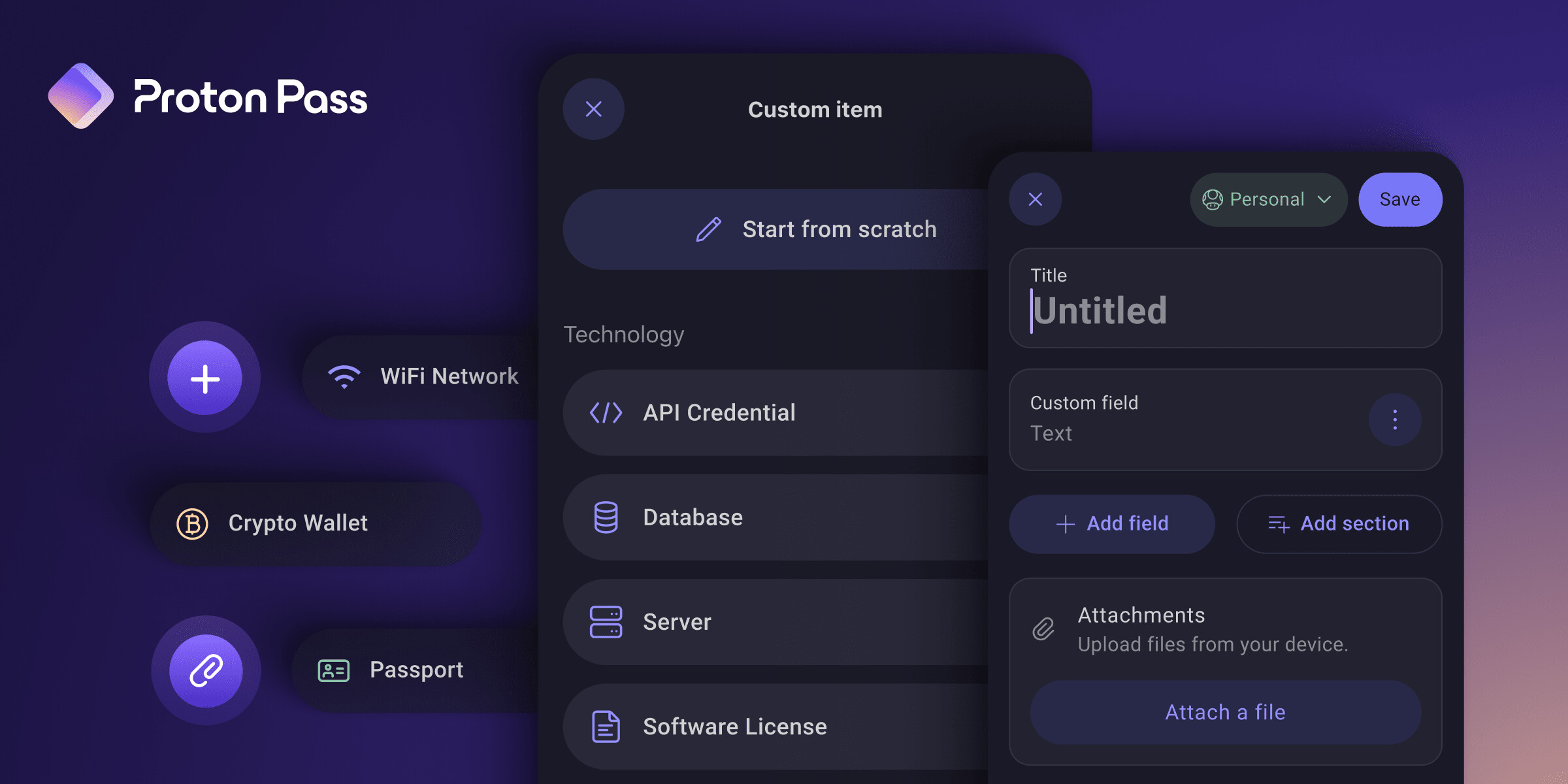Click Add field button
This screenshot has height=784, width=1568.
tap(1112, 524)
